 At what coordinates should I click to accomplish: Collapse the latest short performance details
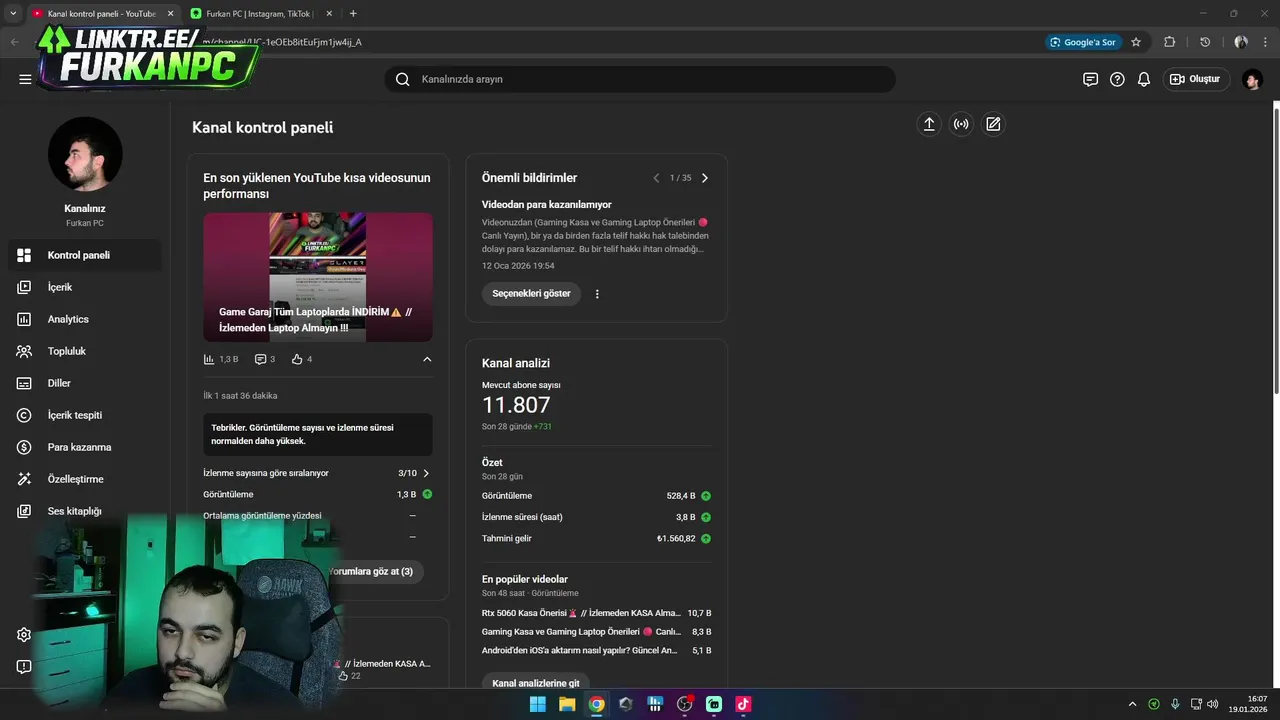[427, 359]
